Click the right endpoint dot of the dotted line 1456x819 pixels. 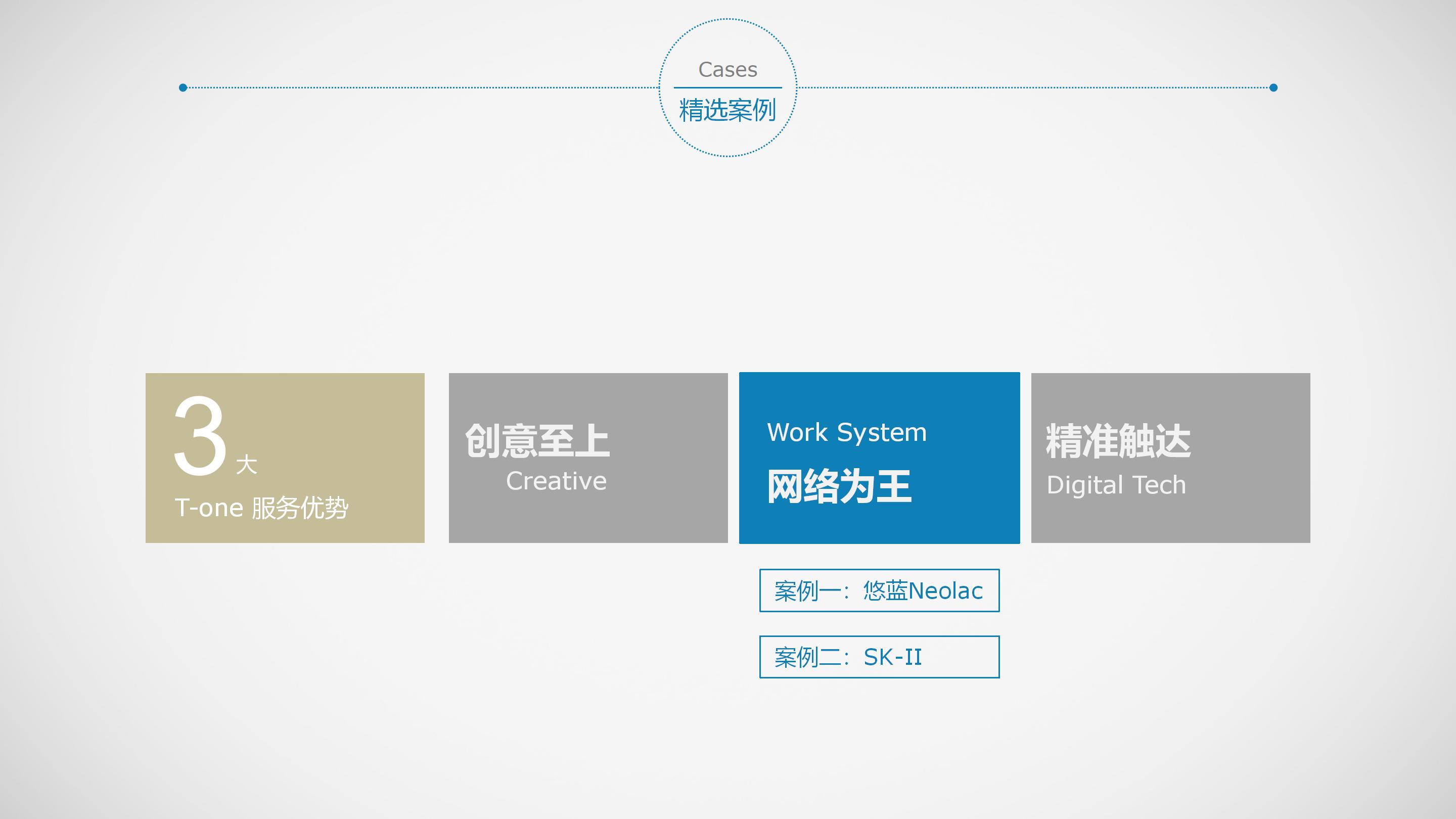coord(1273,87)
